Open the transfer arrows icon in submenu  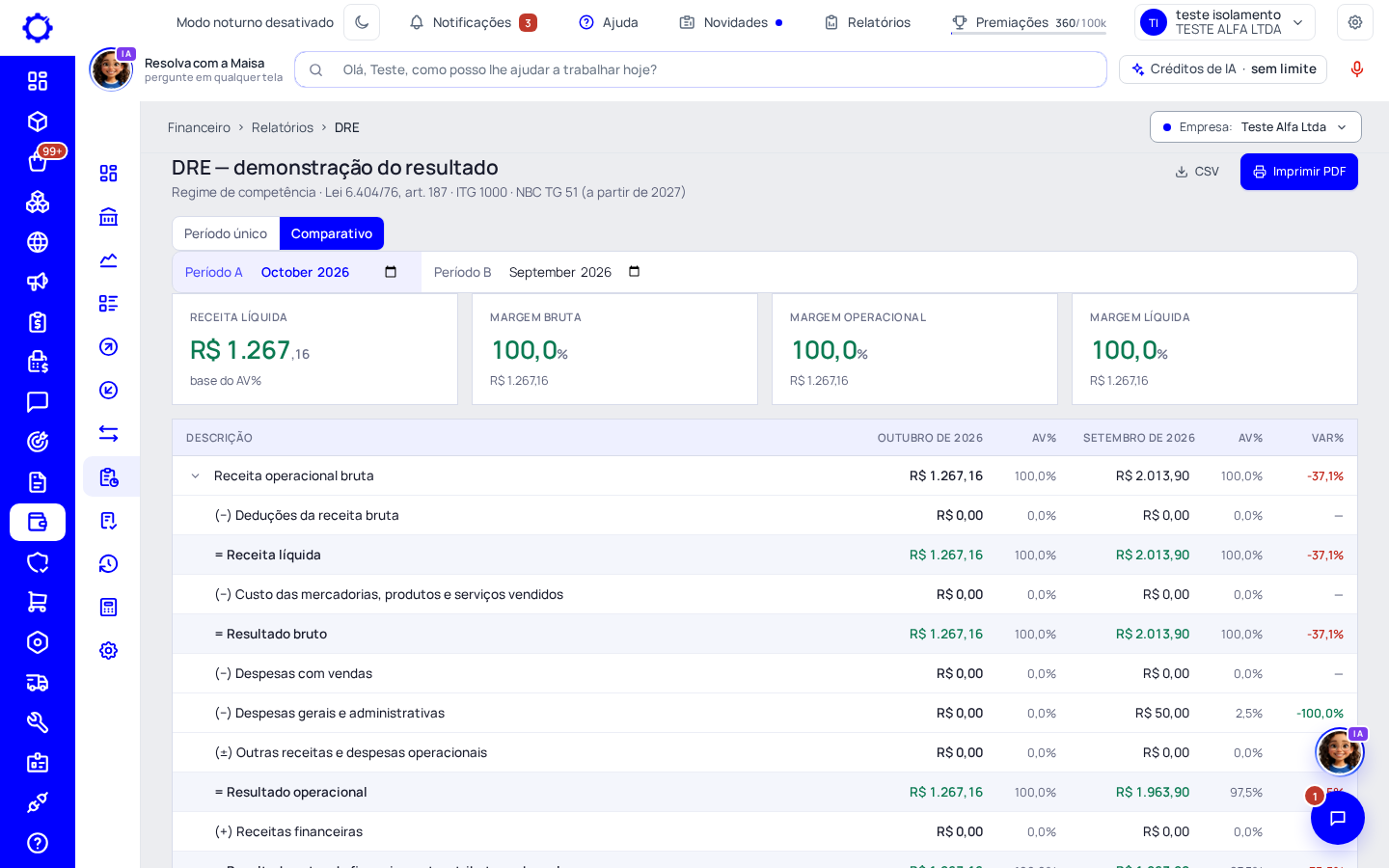pyautogui.click(x=109, y=434)
